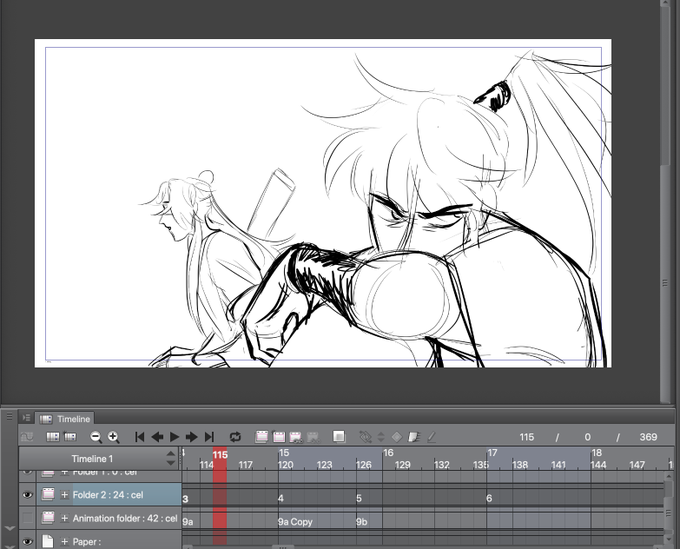Enable keyframes on this layer icon

pos(366,437)
